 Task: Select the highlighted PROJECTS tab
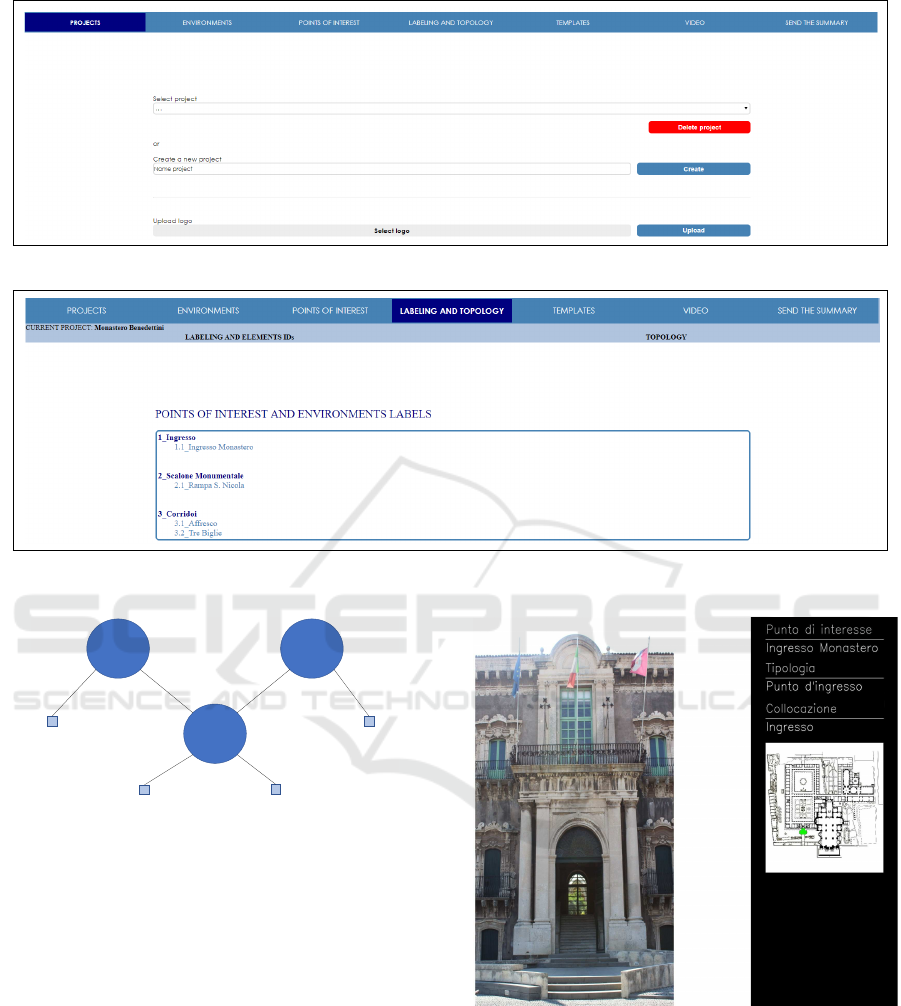[85, 22]
